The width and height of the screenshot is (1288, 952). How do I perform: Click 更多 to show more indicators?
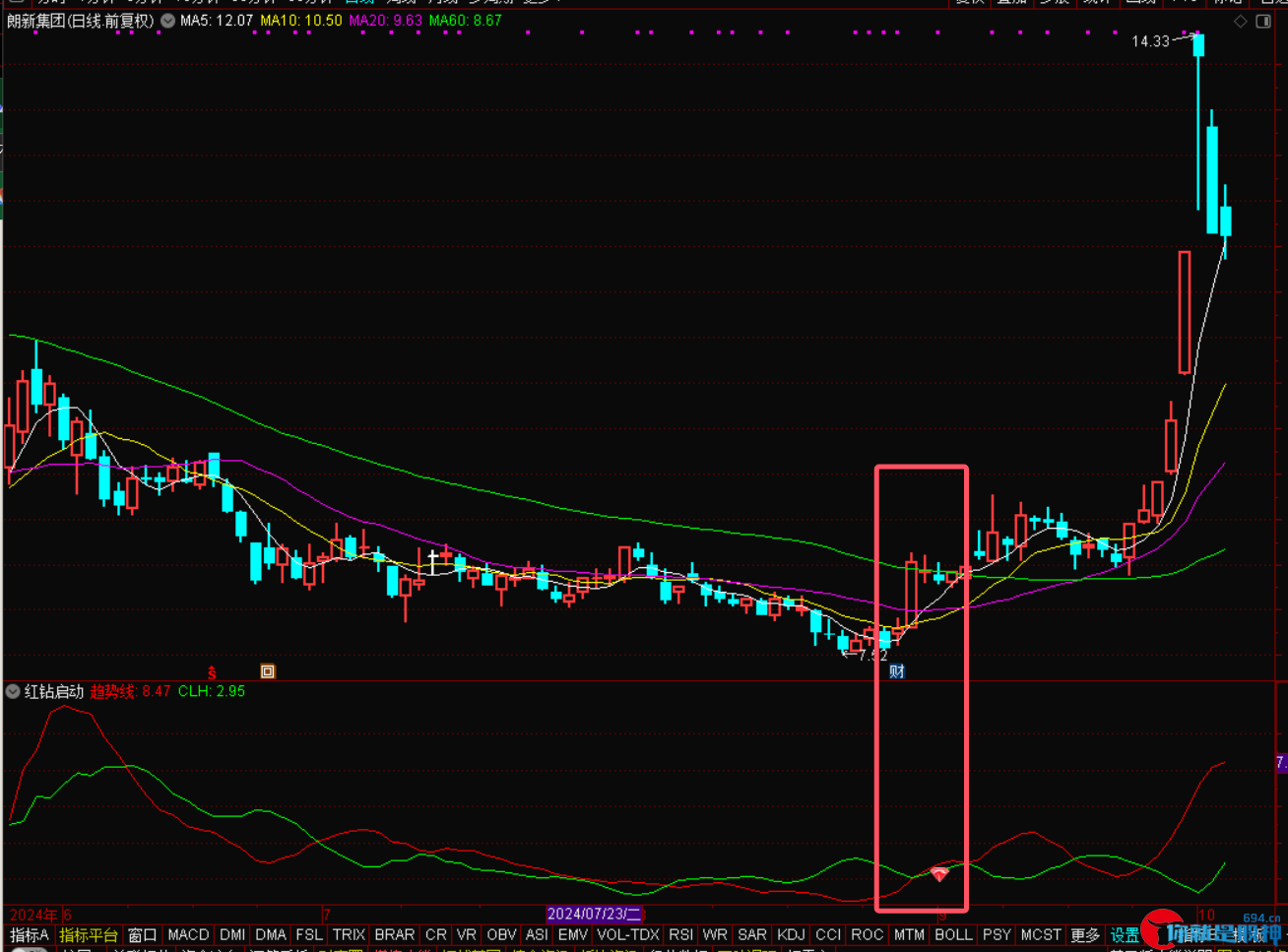click(x=1085, y=934)
